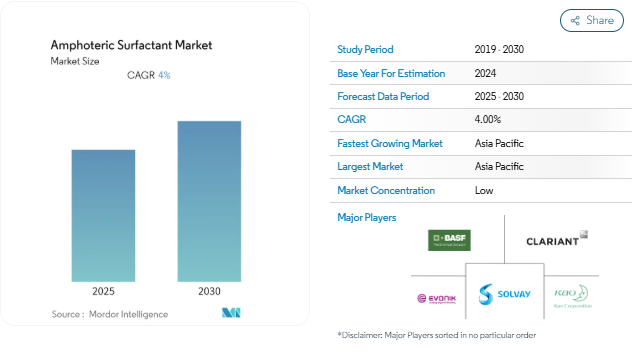Click the CAGR 4% value in chart

[x=165, y=75]
